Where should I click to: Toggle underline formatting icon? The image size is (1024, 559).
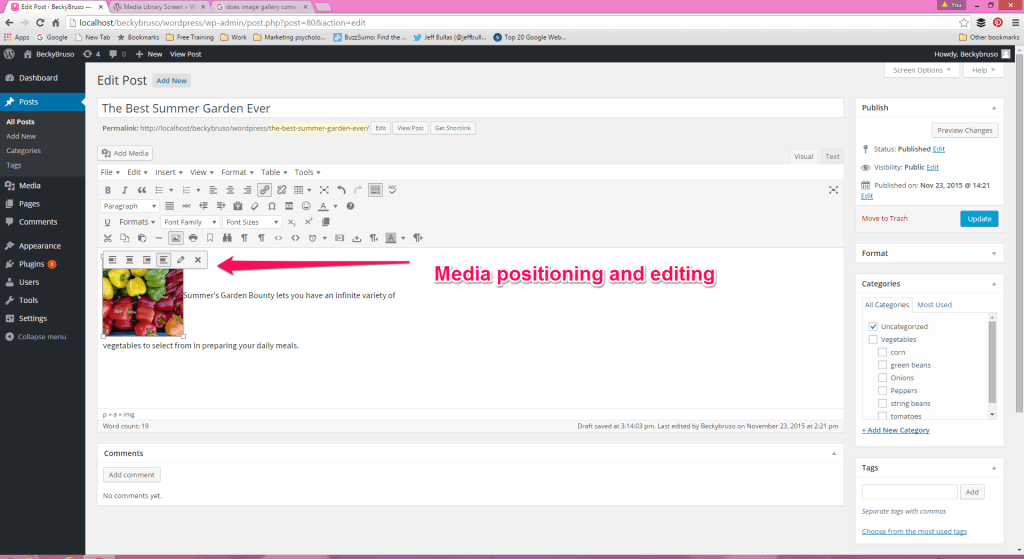tap(108, 222)
